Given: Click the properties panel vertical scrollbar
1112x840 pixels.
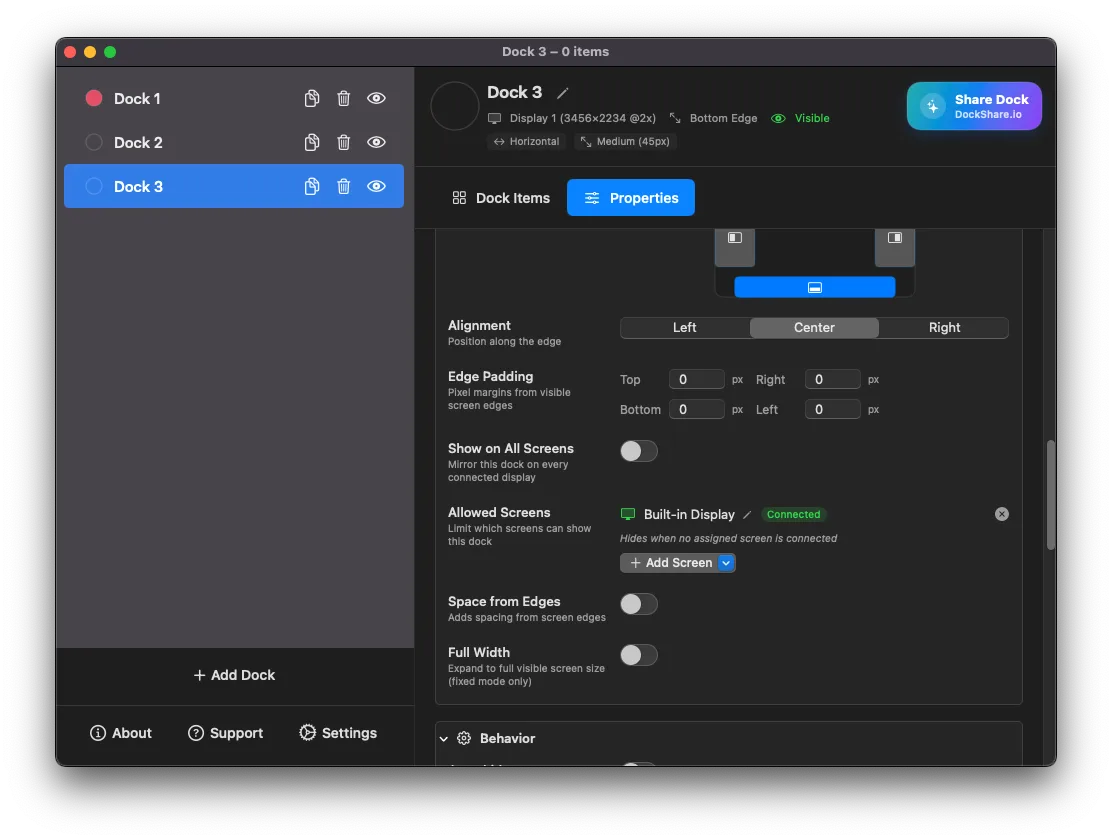Looking at the screenshot, I should point(1051,495).
